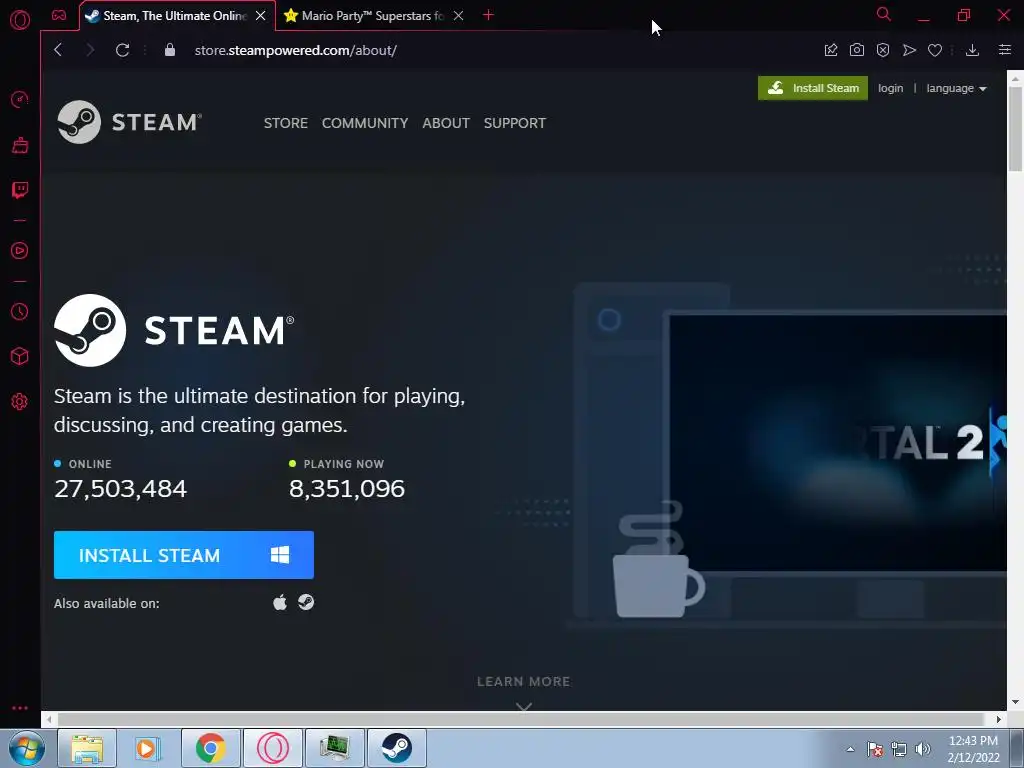The width and height of the screenshot is (1024, 768).
Task: Open a new tab plus button
Action: (x=488, y=15)
